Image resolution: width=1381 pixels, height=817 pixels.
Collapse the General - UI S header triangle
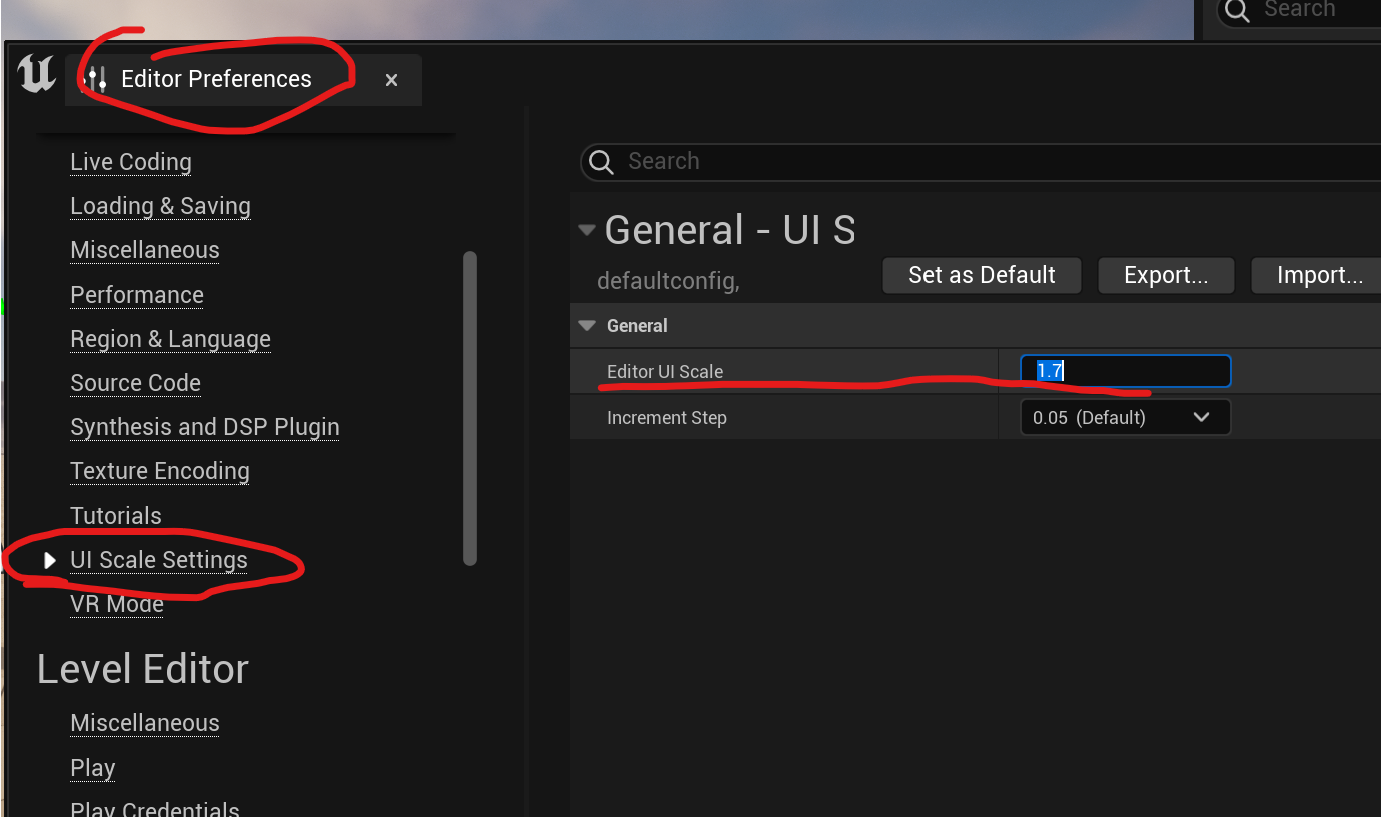(x=587, y=230)
